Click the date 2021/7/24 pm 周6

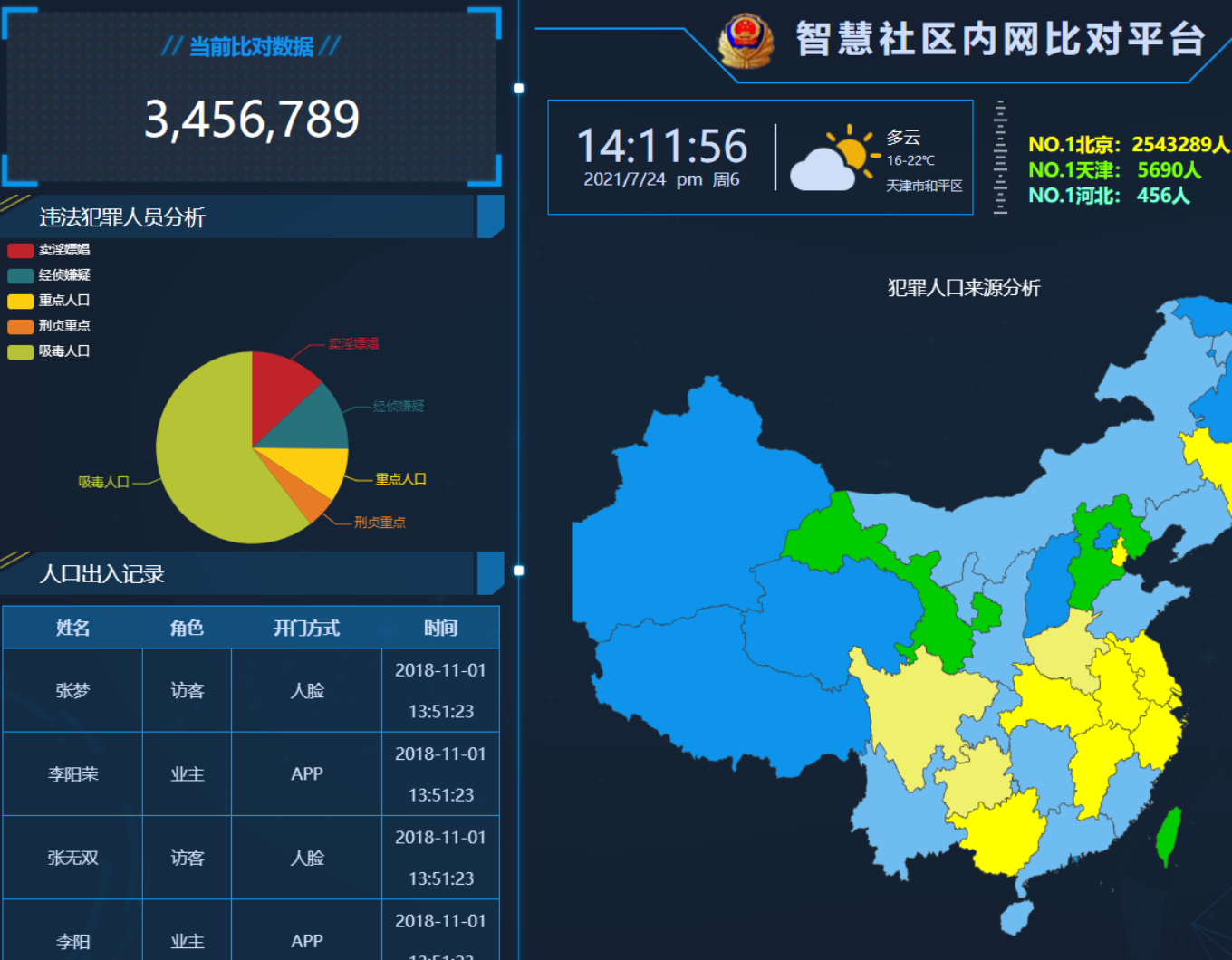coord(661,179)
